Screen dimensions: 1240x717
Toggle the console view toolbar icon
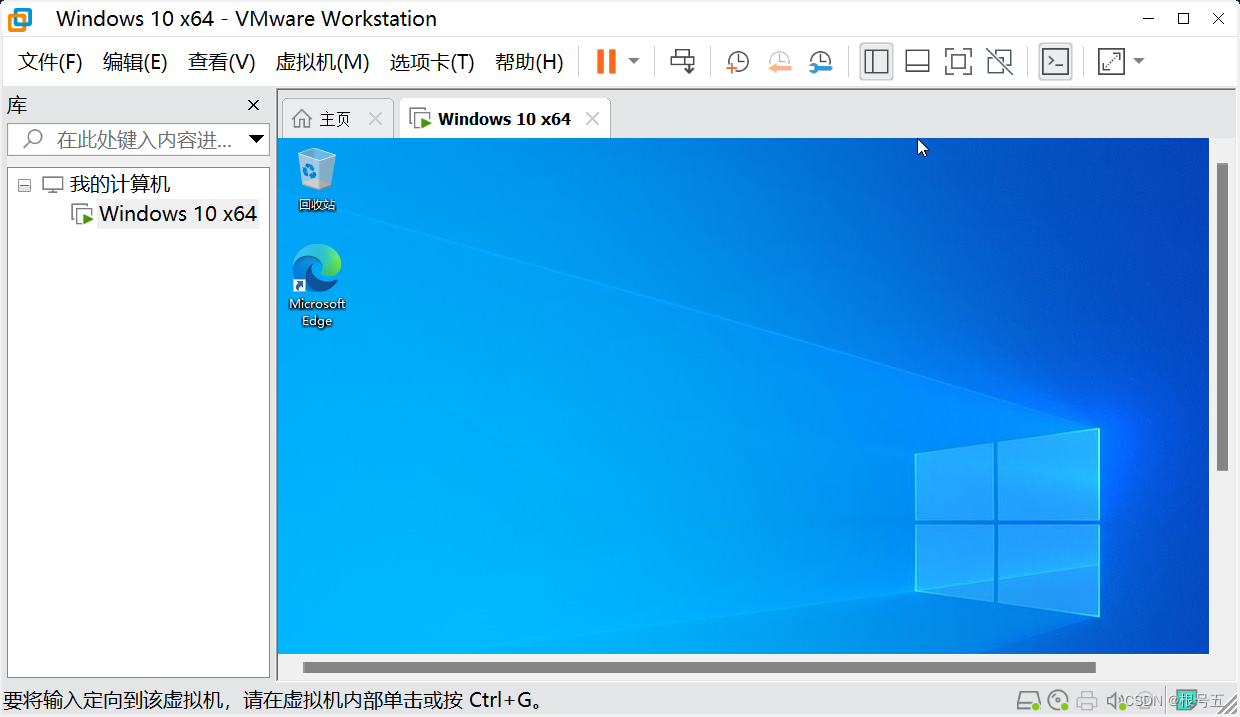pos(1055,61)
